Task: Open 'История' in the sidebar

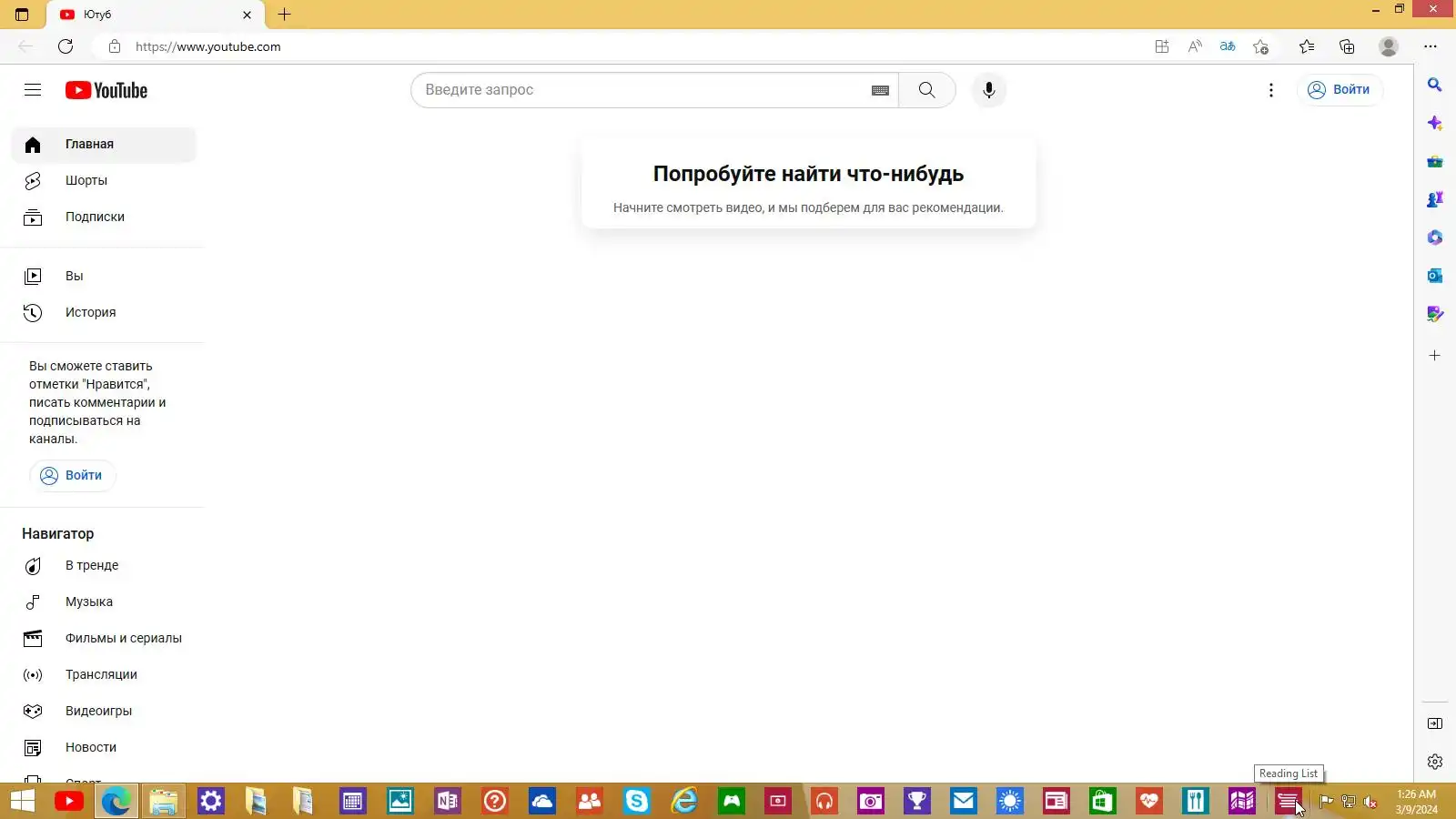Action: 104,313
